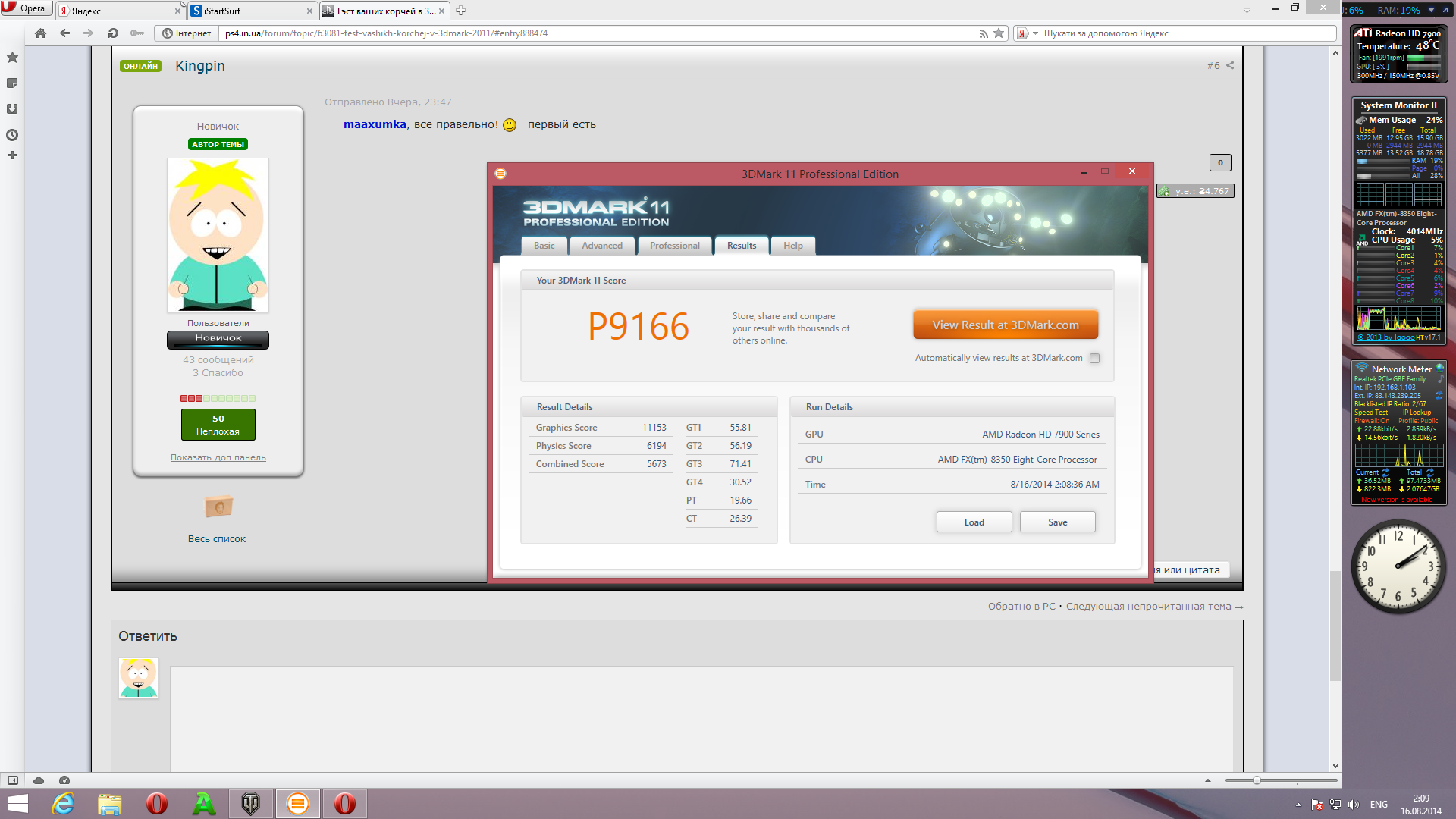
Task: Open History clock panel in sidebar
Action: tap(12, 135)
